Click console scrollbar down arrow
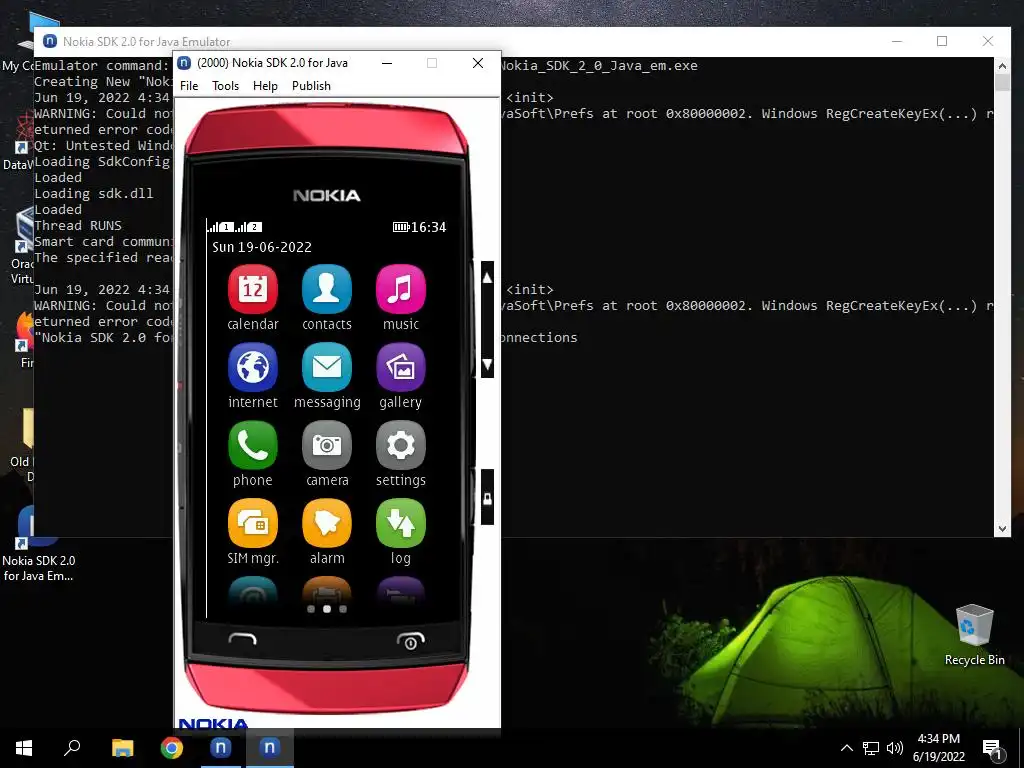The height and width of the screenshot is (768, 1024). point(1002,529)
